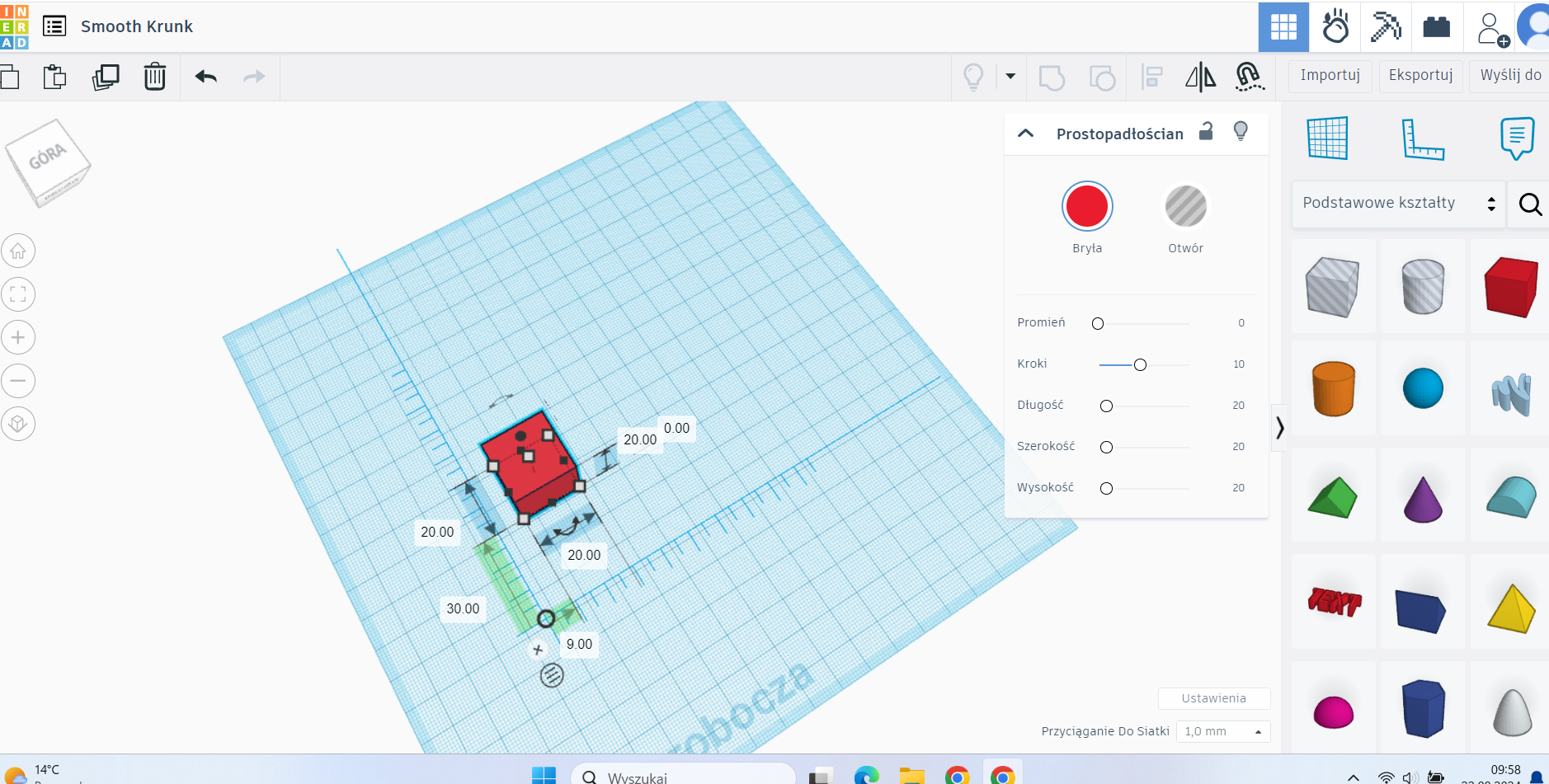Image resolution: width=1549 pixels, height=784 pixels.
Task: Adjust the Wysokość slider handle
Action: [x=1107, y=488]
